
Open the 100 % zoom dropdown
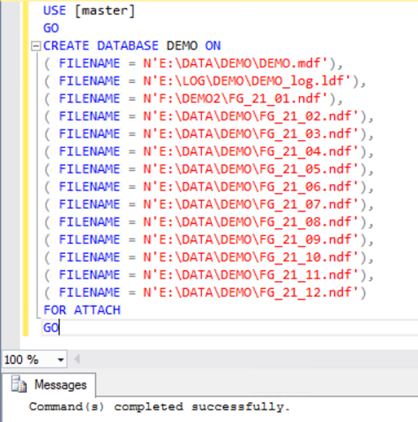click(61, 360)
